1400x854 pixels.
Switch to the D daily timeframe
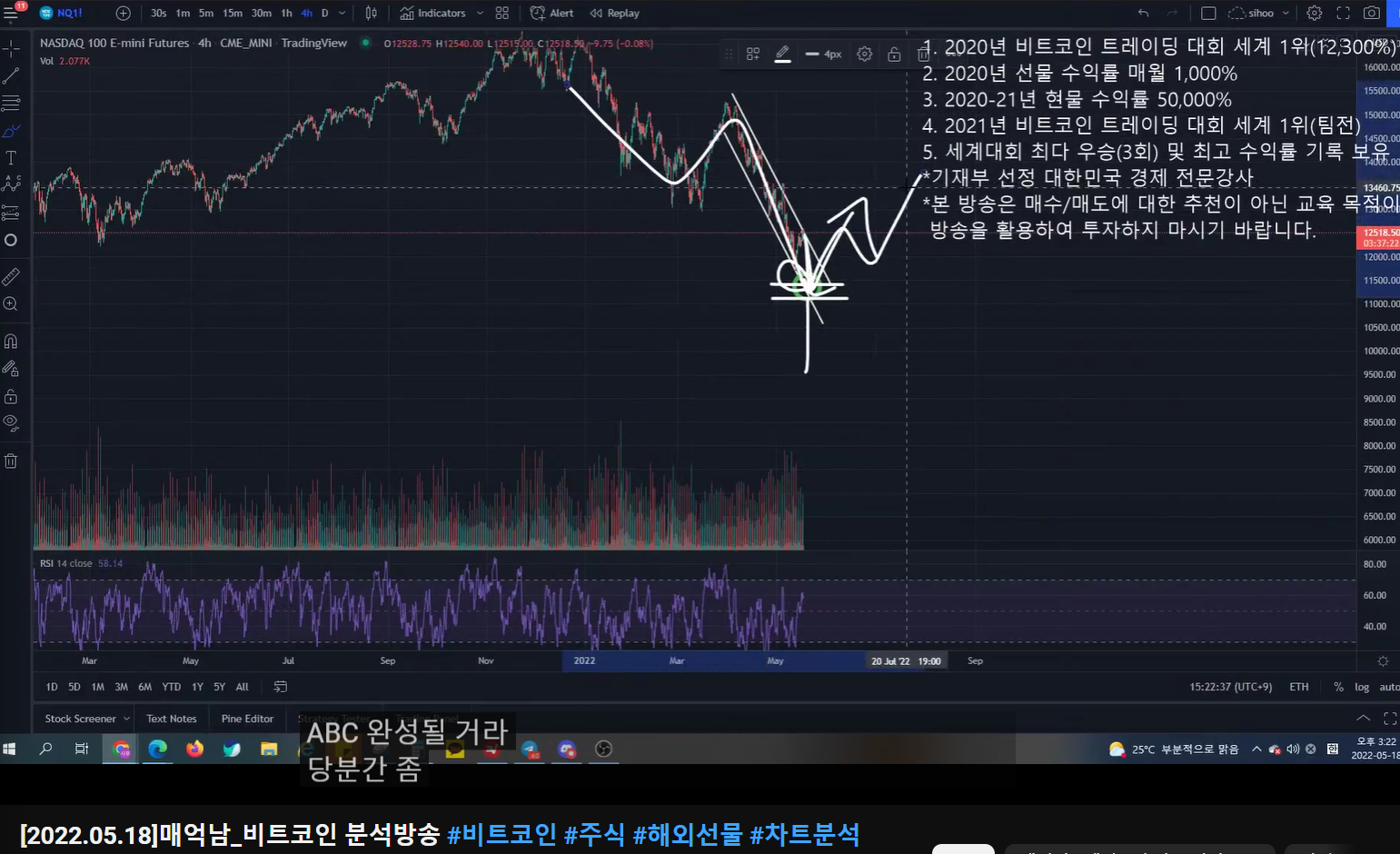(x=324, y=14)
